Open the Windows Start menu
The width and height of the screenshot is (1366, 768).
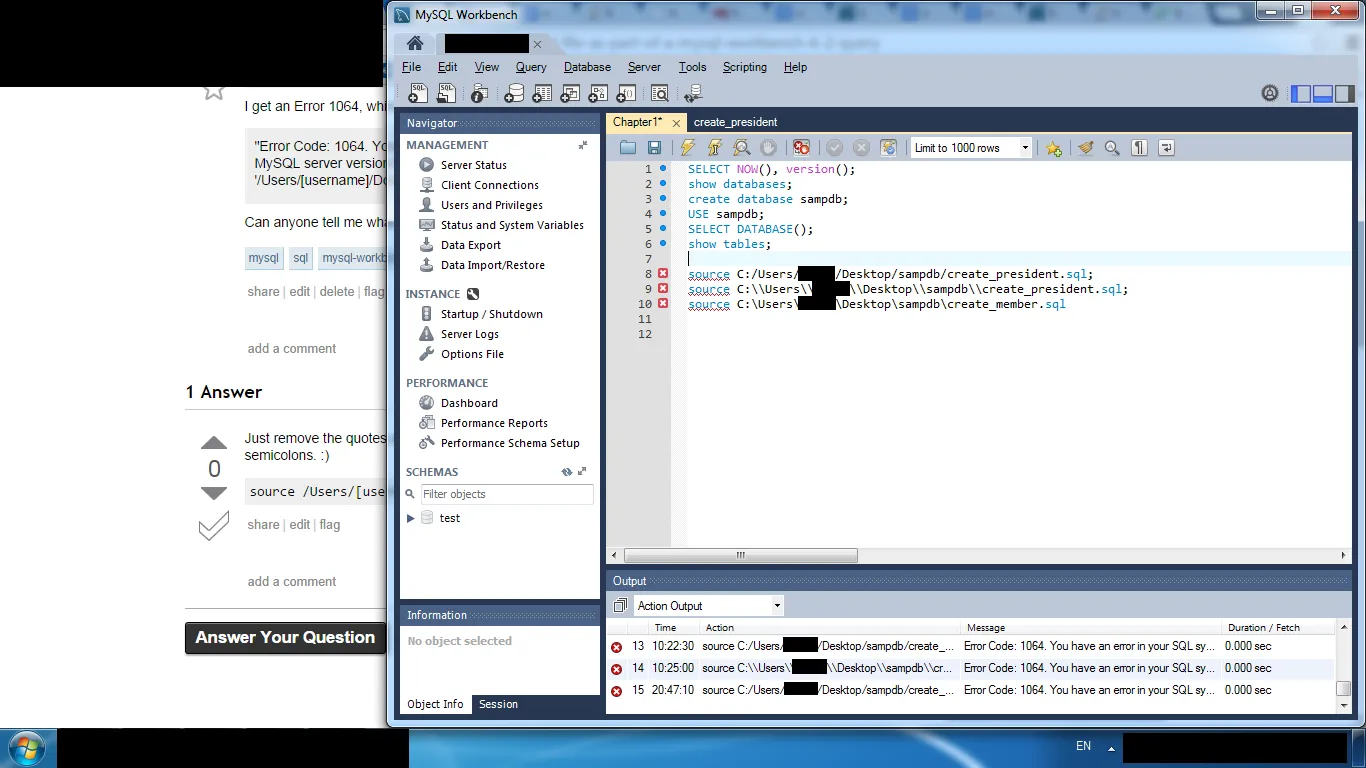(26, 748)
